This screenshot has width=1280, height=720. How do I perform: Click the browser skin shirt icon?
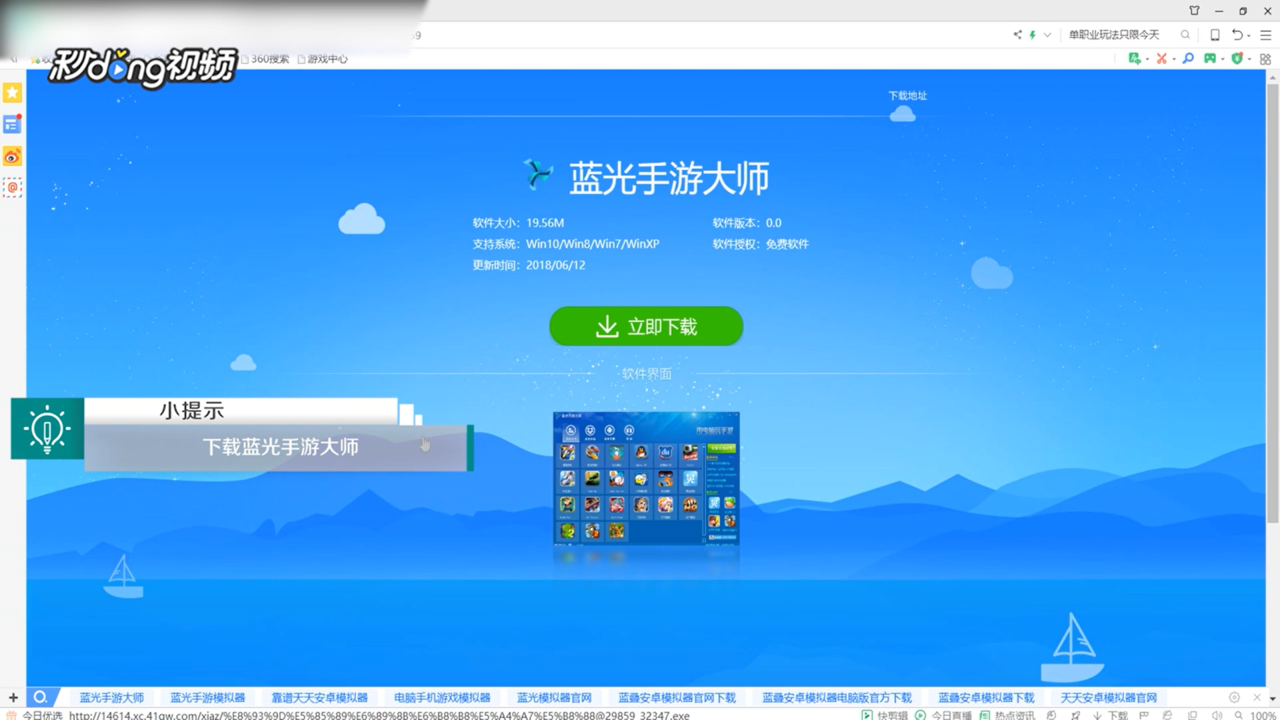click(1194, 11)
